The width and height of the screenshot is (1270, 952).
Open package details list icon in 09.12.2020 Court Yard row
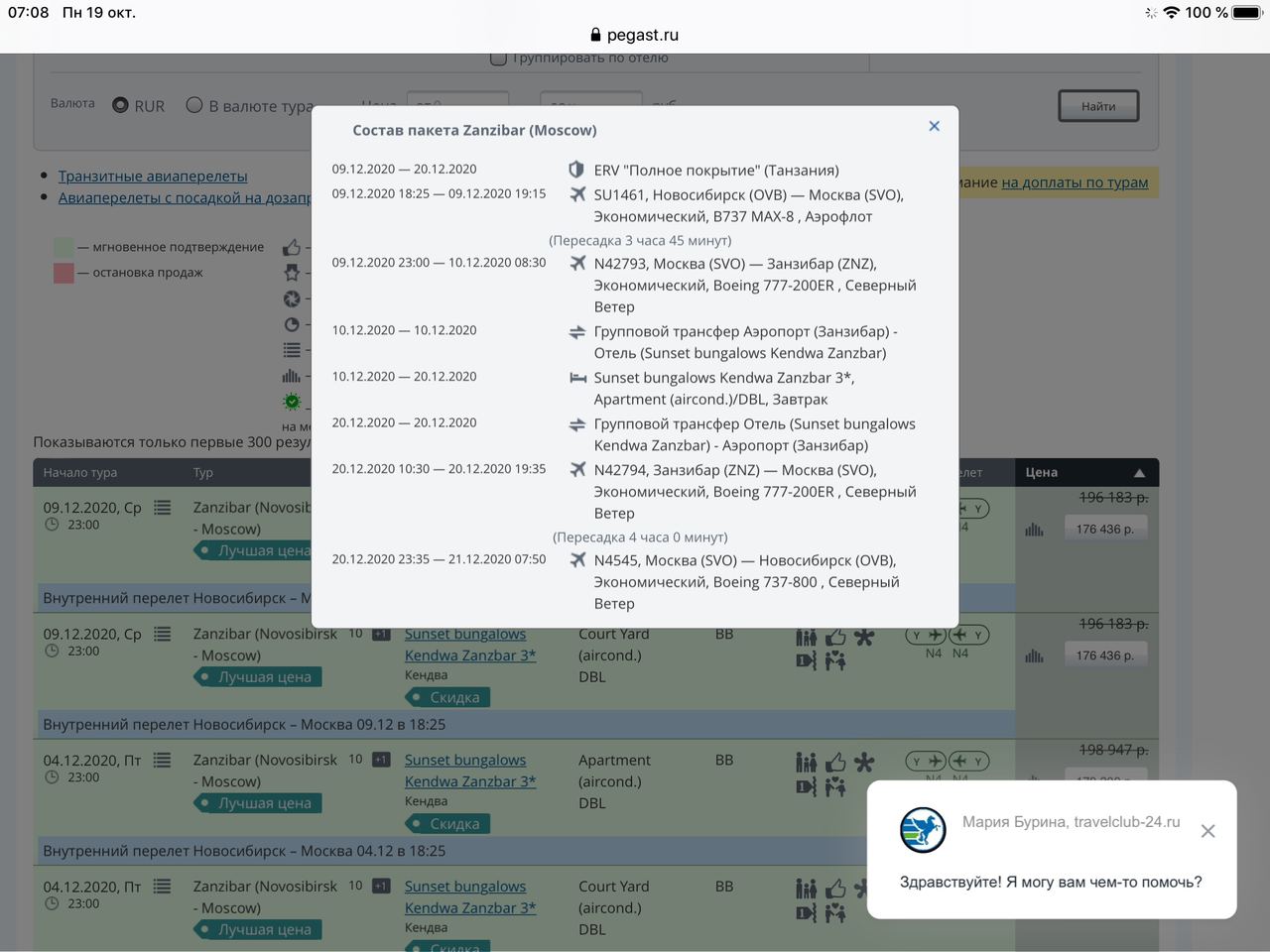coord(163,633)
